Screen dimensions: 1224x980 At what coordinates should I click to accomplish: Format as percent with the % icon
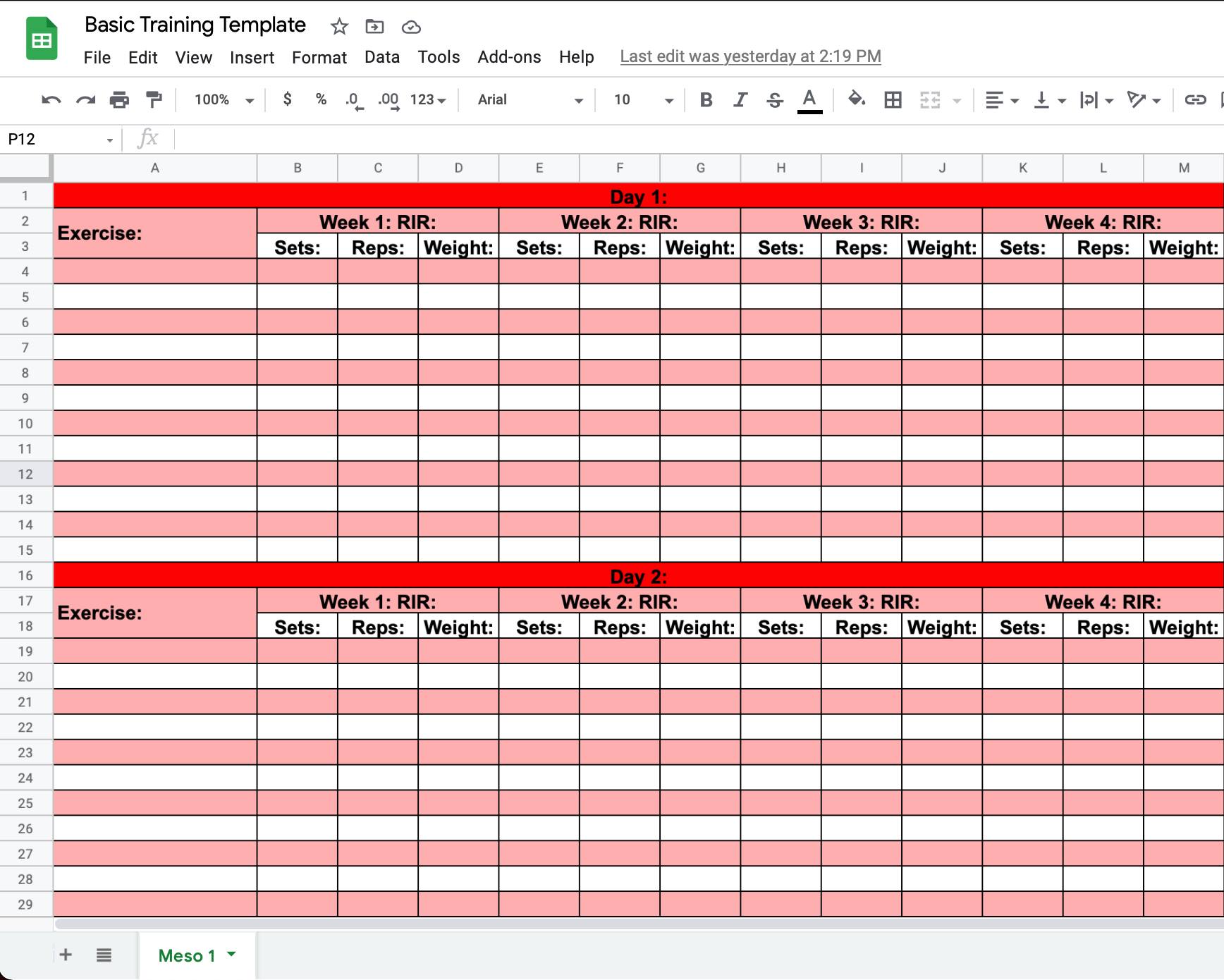321,99
